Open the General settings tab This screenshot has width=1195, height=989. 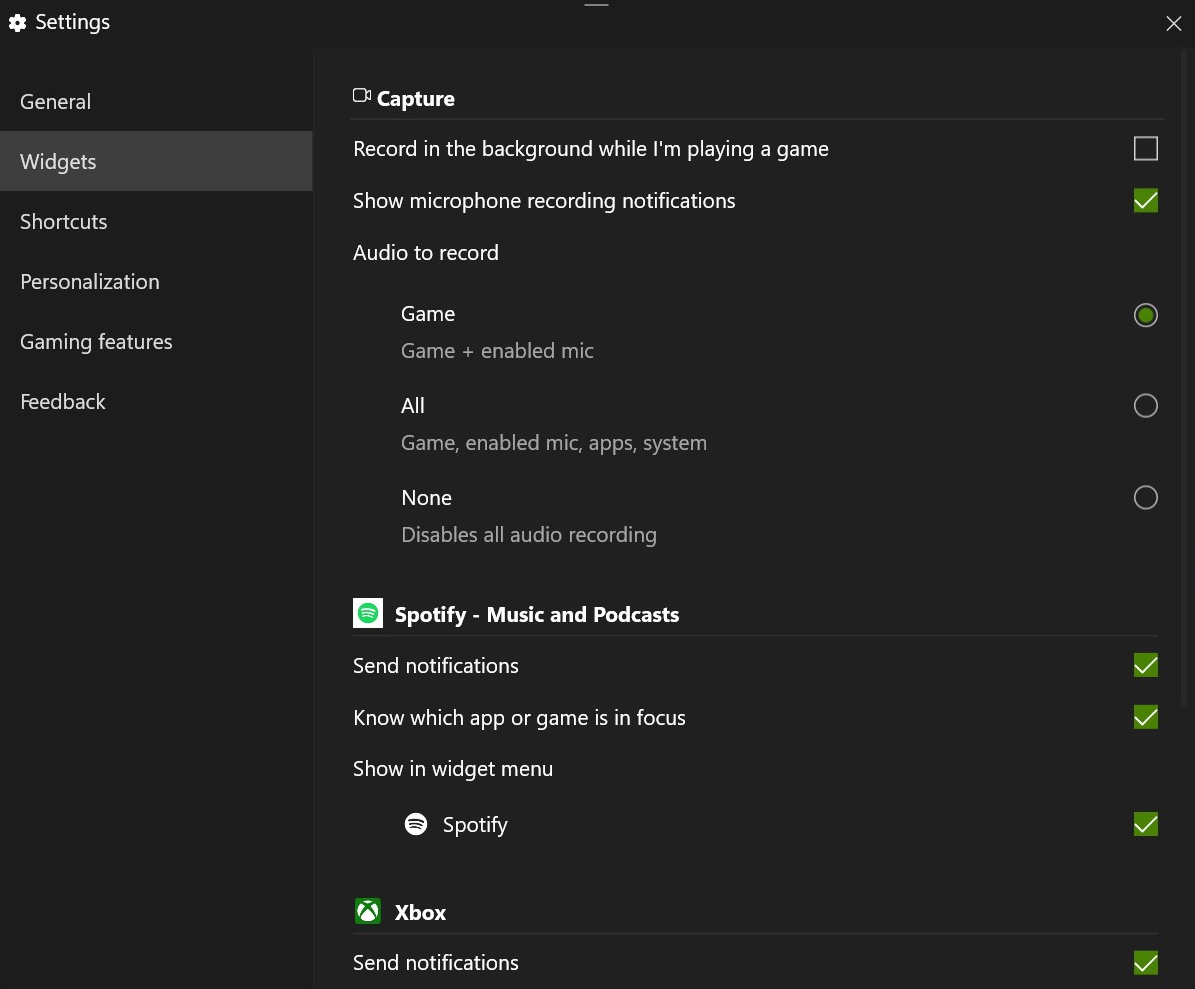(156, 101)
